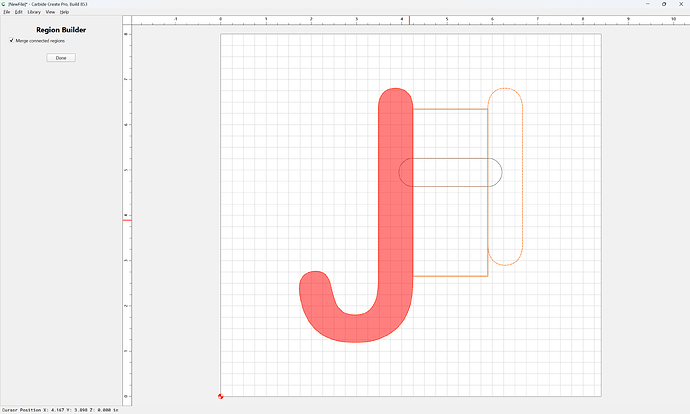The image size is (690, 414).
Task: Click the Carbide Create app icon in title bar
Action: click(4, 4)
